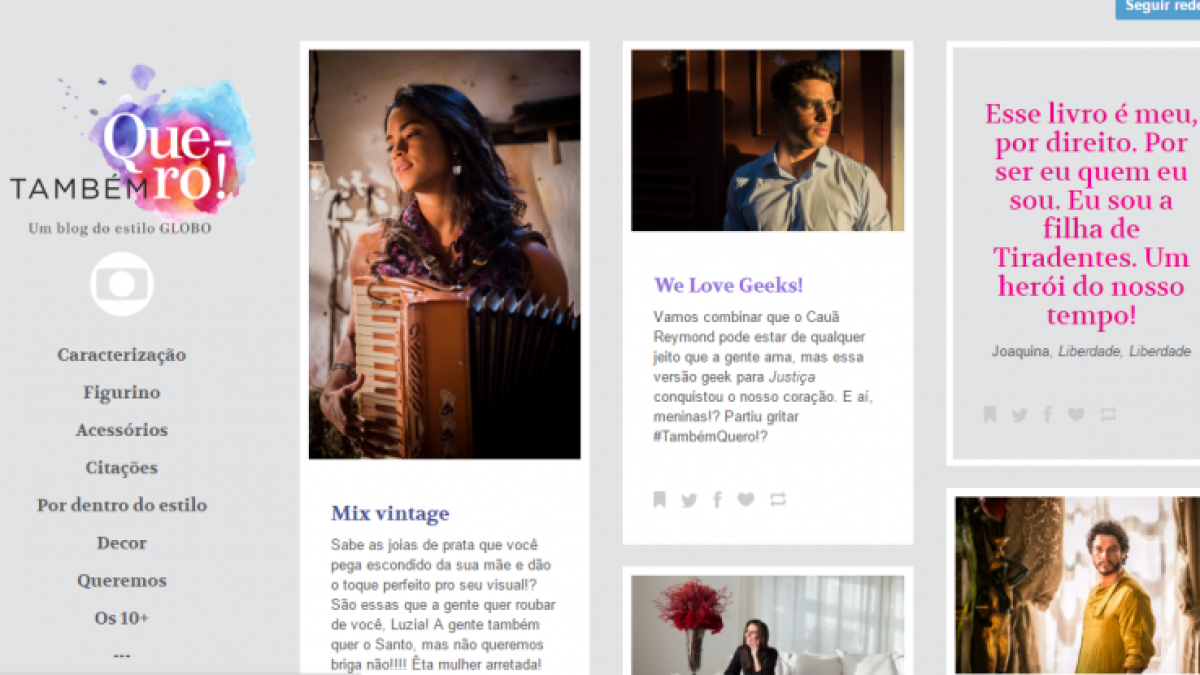The width and height of the screenshot is (1200, 675).
Task: Reblog the Joaquina quote post
Action: tap(1108, 414)
